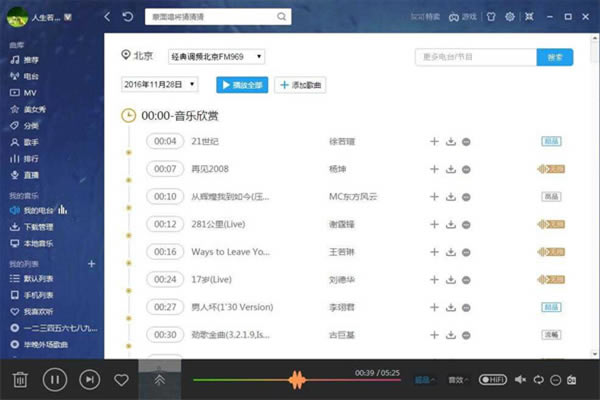Click the vertical scrollbar of song list

[x=595, y=196]
